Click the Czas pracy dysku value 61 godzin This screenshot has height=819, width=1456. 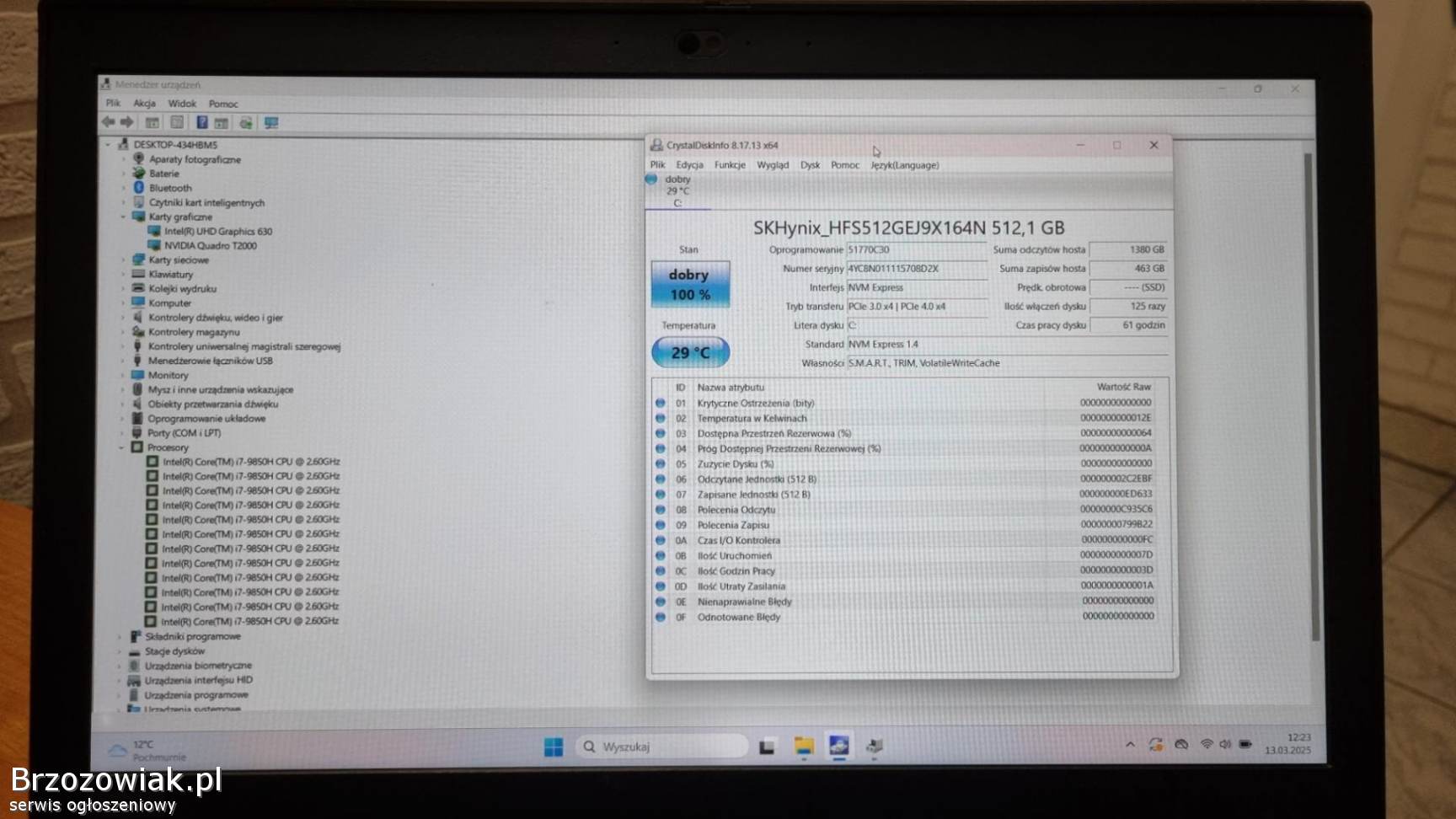[x=1128, y=325]
